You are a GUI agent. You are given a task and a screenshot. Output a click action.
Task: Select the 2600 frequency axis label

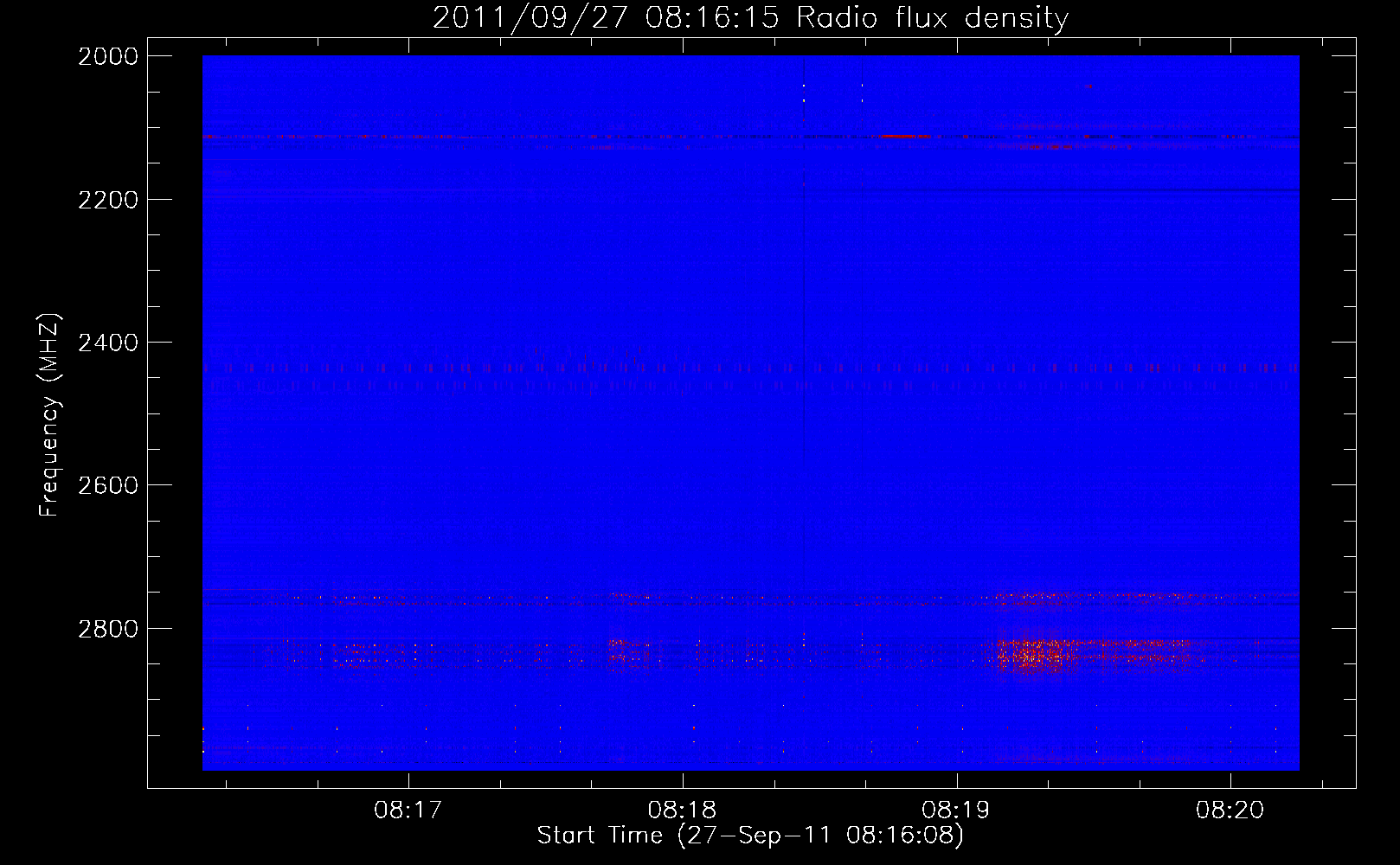pyautogui.click(x=108, y=485)
